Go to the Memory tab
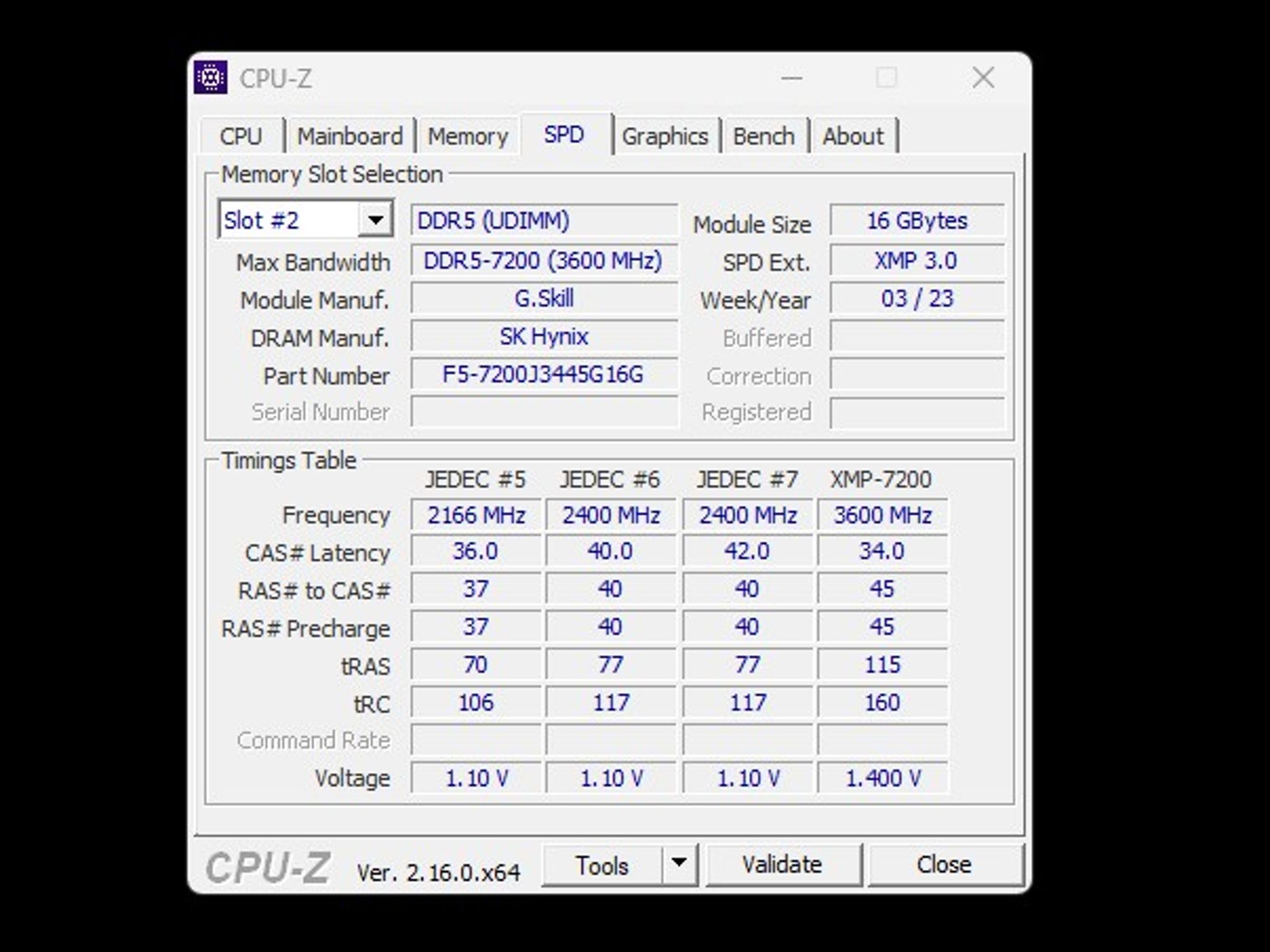The image size is (1270, 952). click(468, 136)
